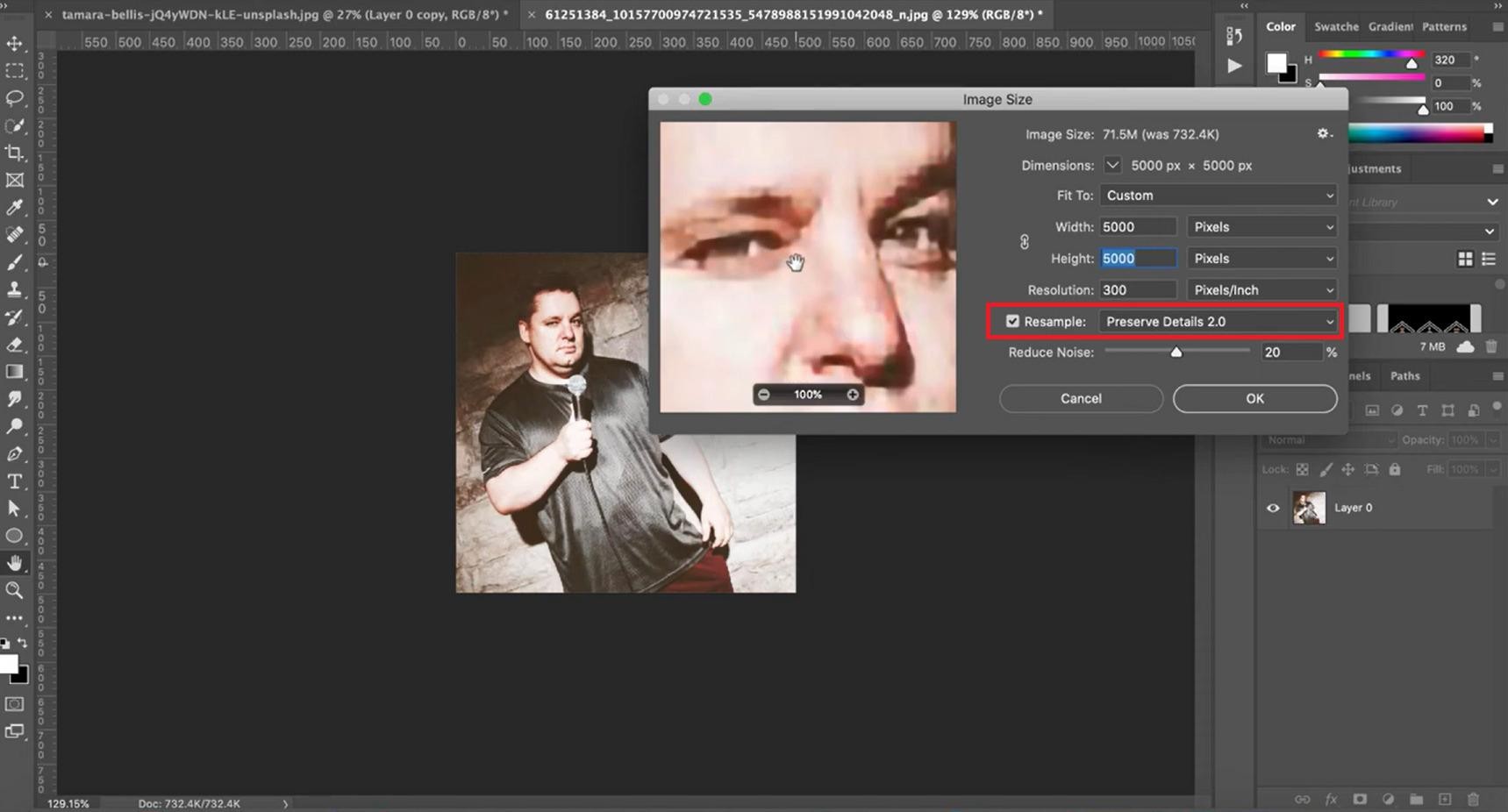Switch to the Patterns tab
1508x812 pixels.
[x=1444, y=27]
